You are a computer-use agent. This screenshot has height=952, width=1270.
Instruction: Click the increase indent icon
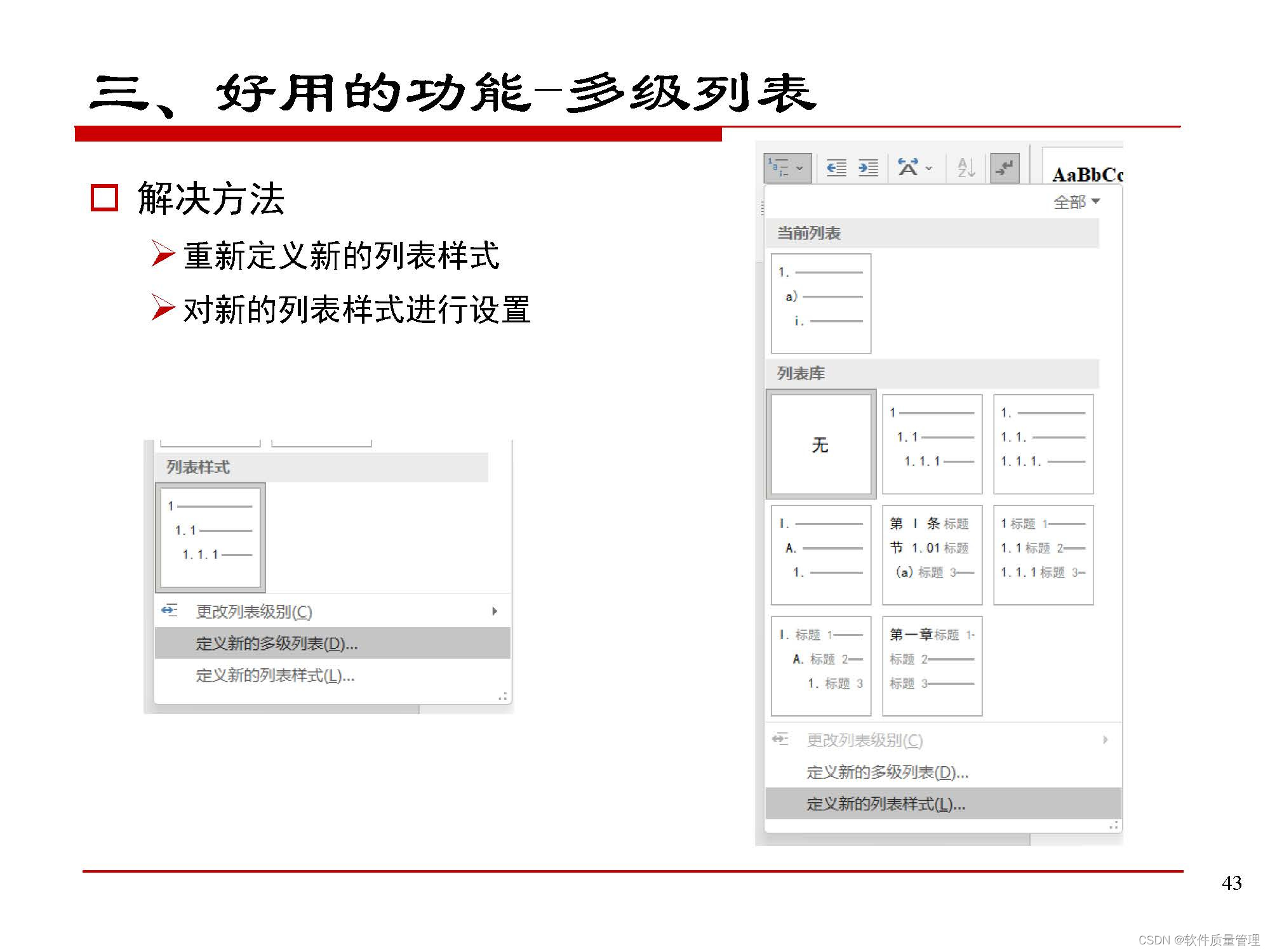[868, 168]
